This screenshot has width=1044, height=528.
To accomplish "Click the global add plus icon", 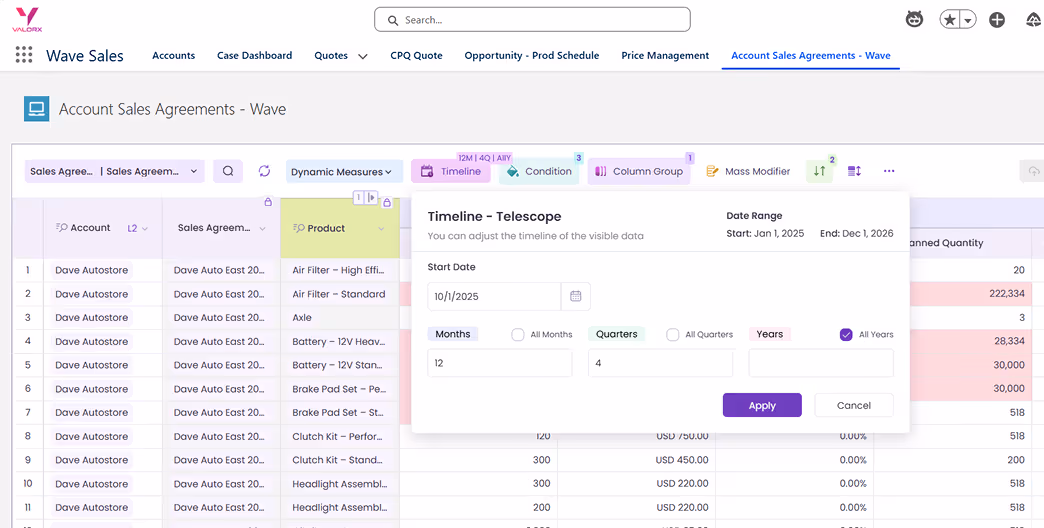I will click(x=997, y=20).
